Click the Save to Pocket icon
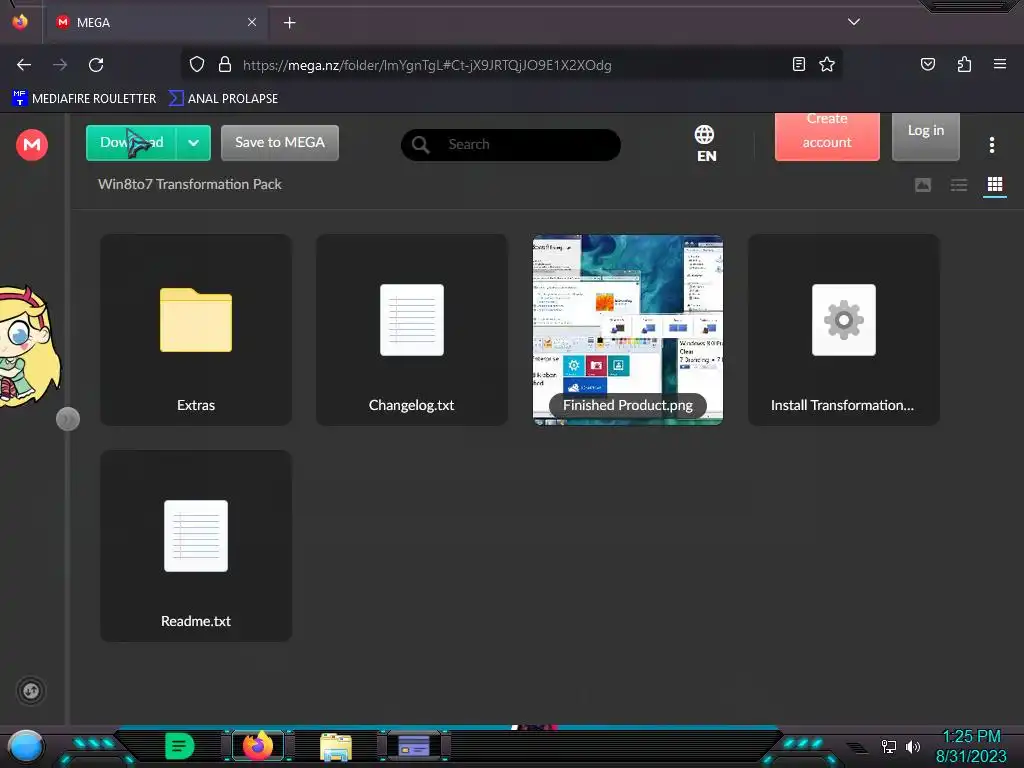1024x768 pixels. click(x=928, y=64)
